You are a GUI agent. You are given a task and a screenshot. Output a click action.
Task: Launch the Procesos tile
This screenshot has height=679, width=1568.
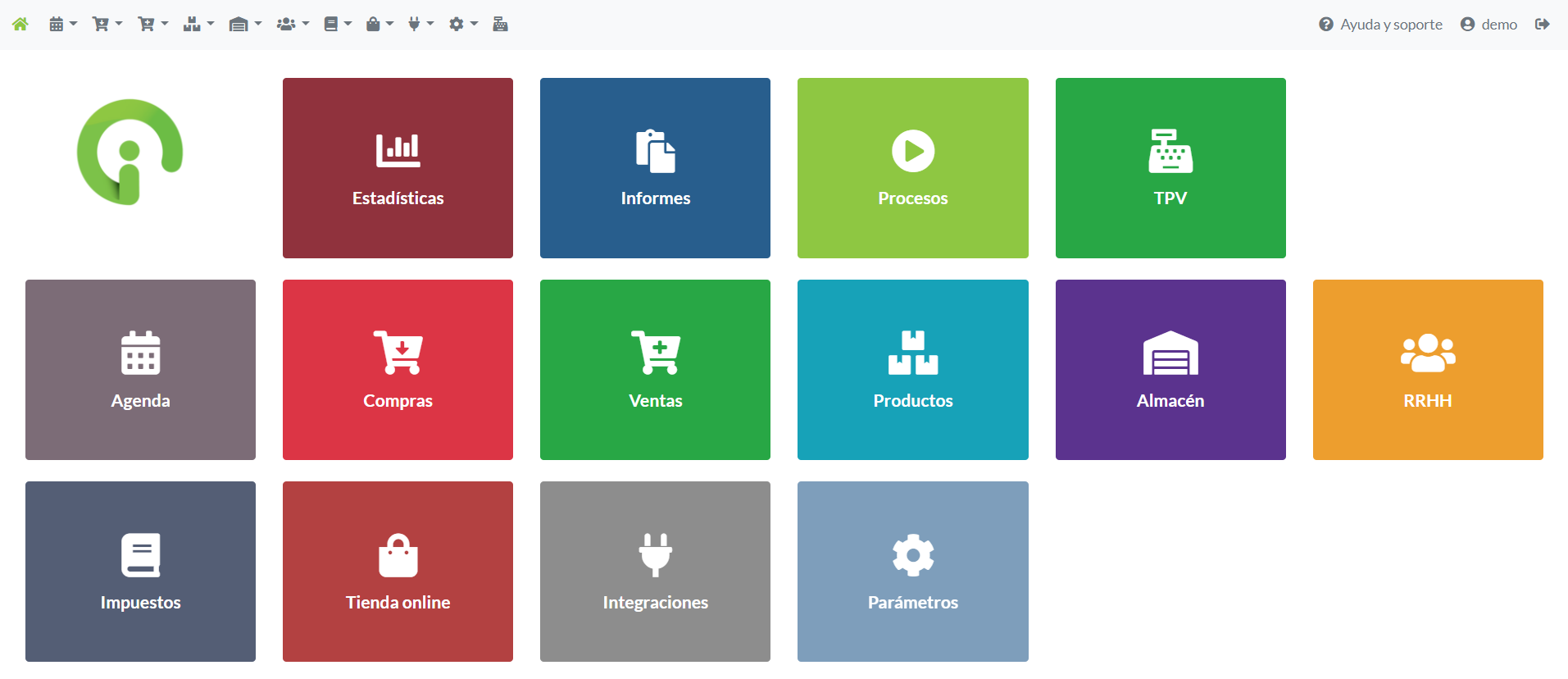pos(912,168)
